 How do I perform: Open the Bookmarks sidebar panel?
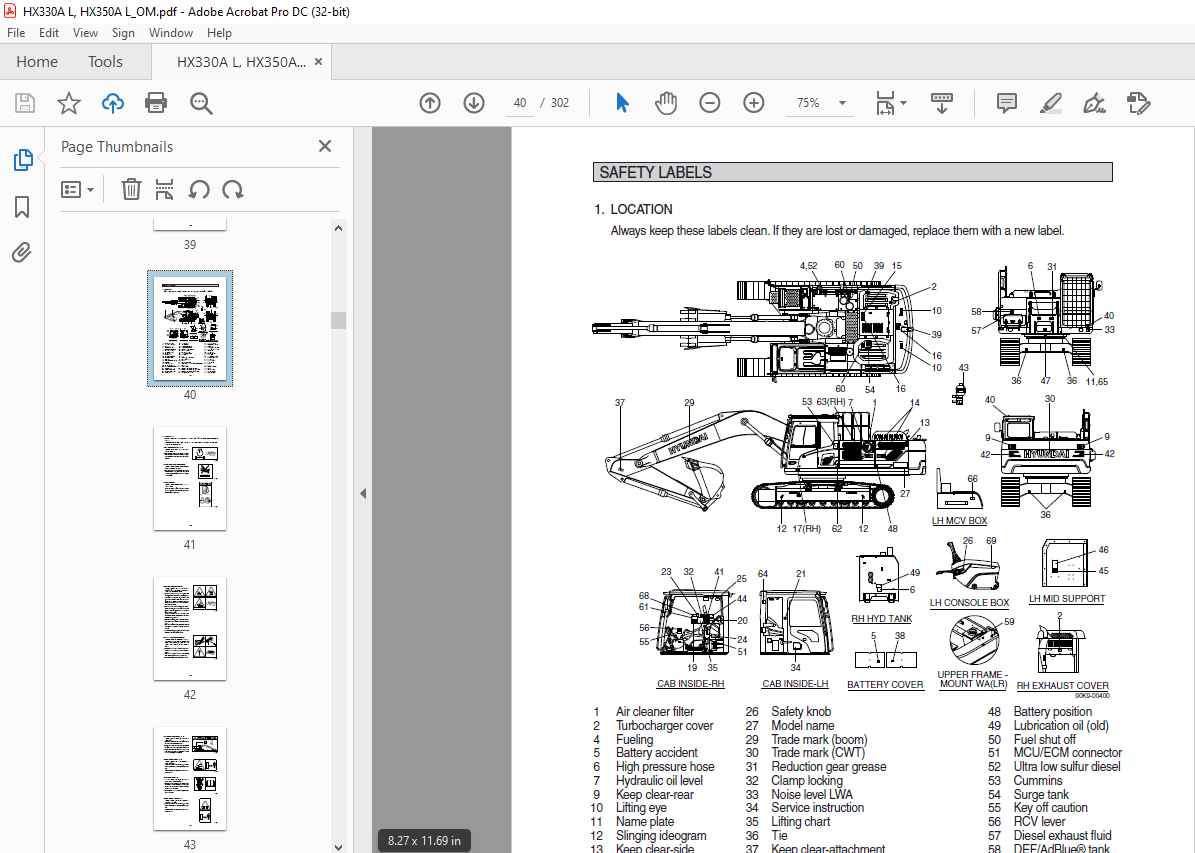22,207
